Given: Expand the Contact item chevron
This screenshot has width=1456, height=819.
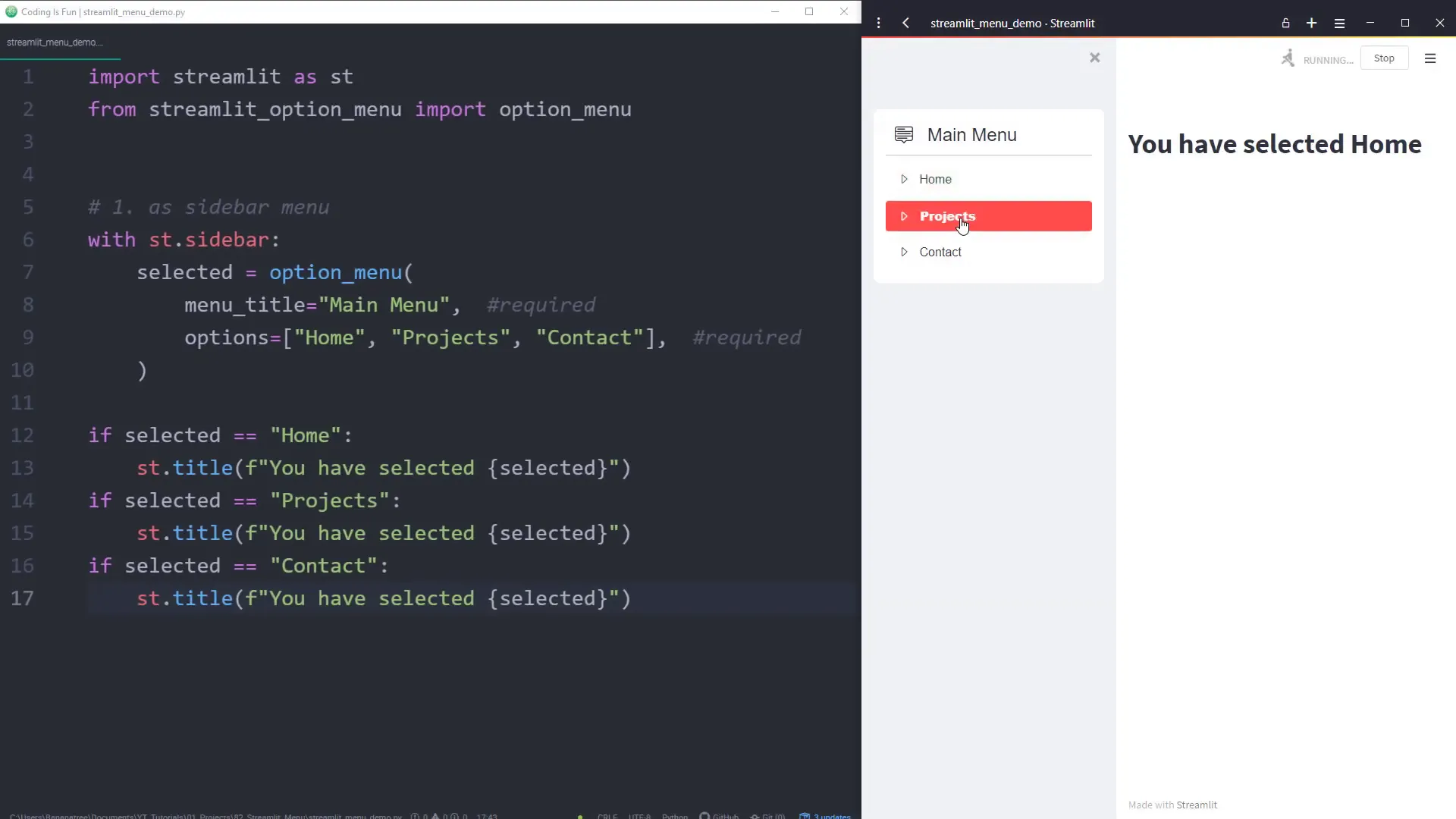Looking at the screenshot, I should point(904,252).
